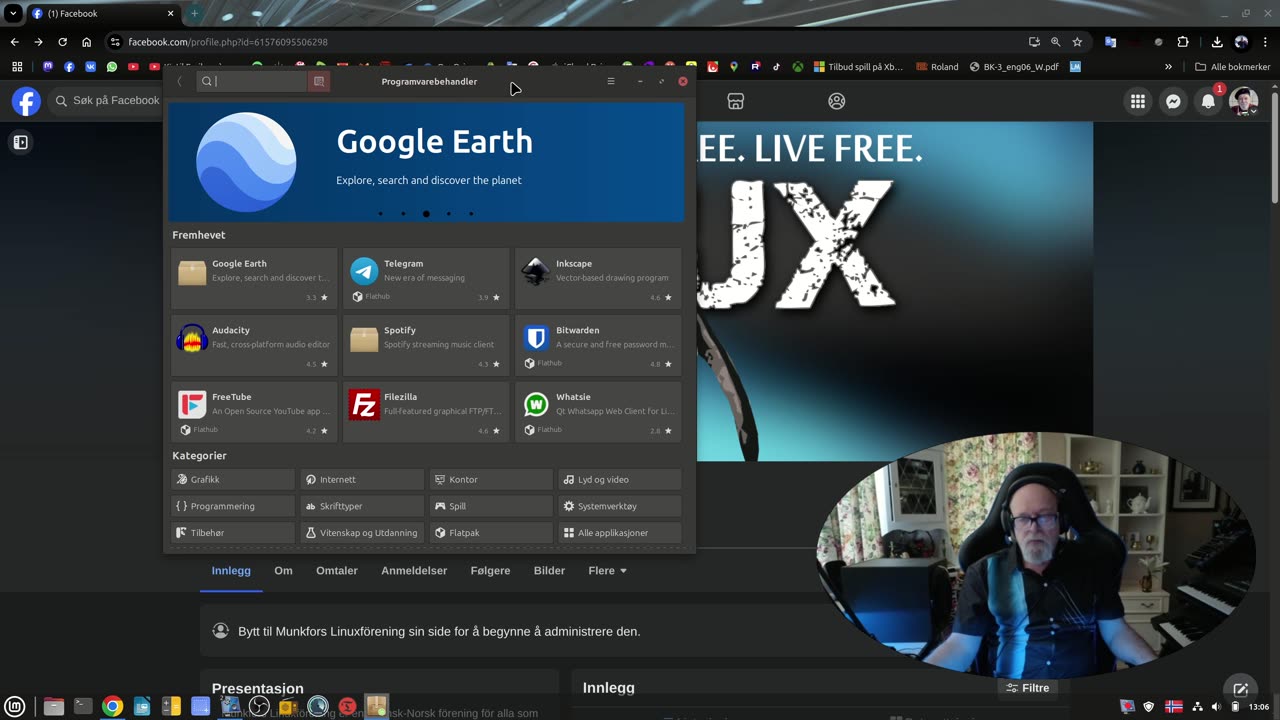Image resolution: width=1280 pixels, height=720 pixels.
Task: Open Alle applikasjoner category
Action: 620,533
